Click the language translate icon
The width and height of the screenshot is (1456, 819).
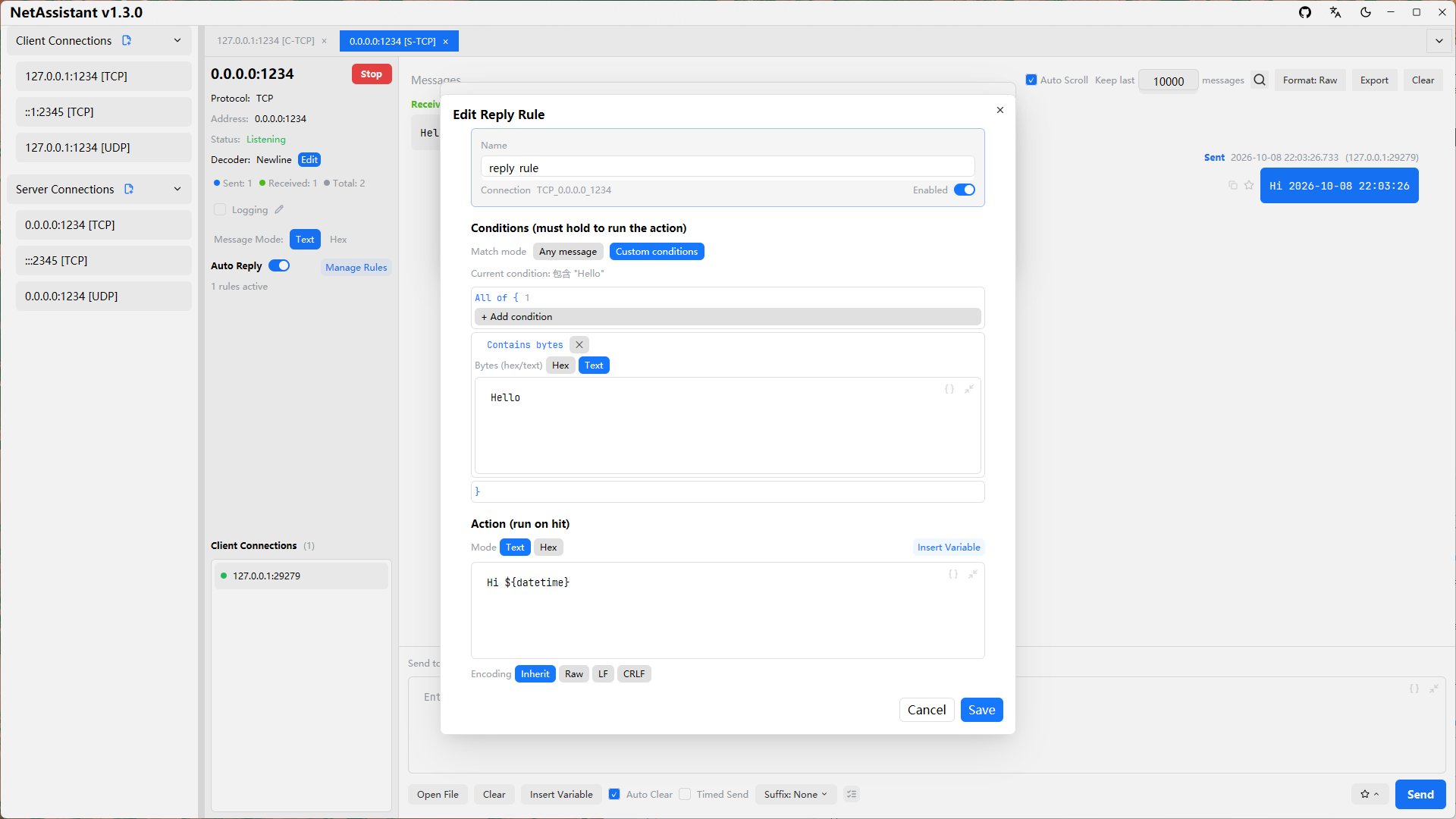1335,12
